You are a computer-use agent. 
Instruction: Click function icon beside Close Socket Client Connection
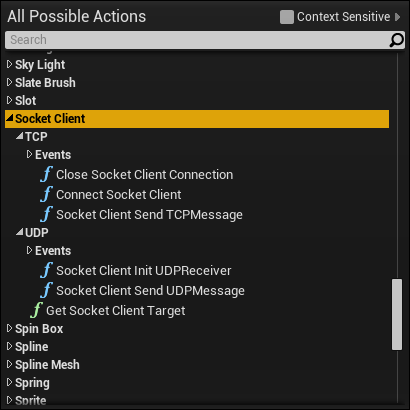[46, 174]
